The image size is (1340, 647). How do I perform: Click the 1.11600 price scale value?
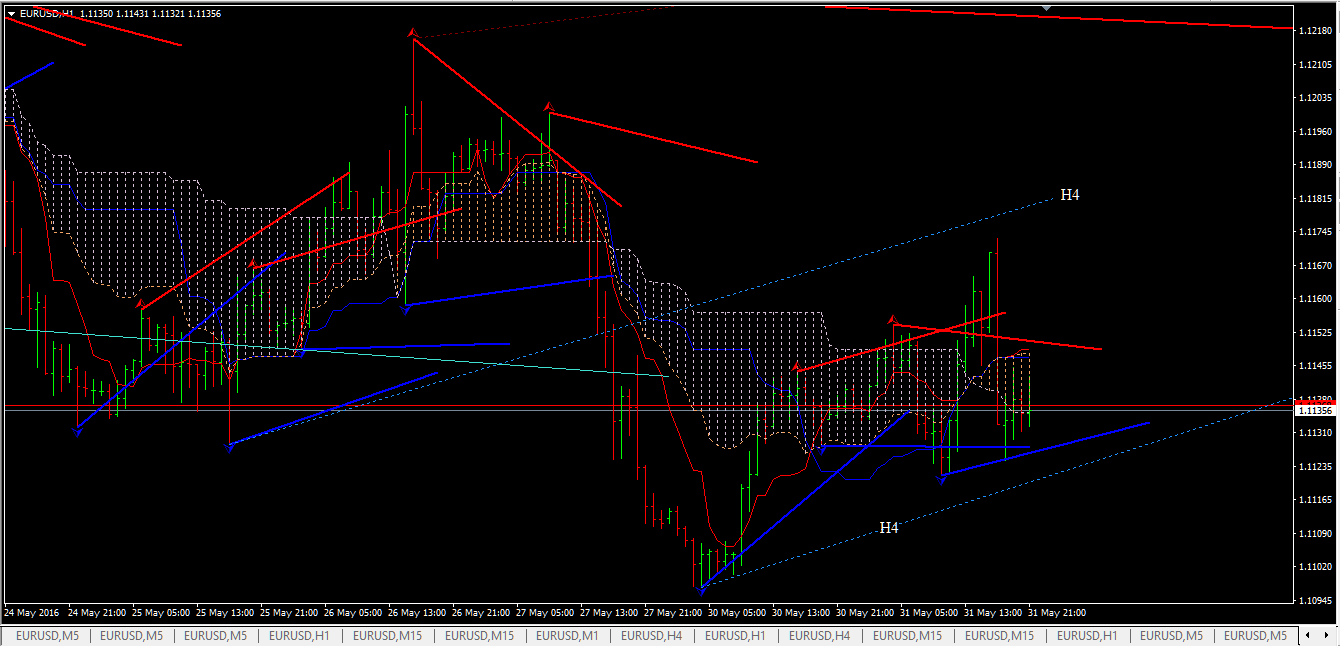(1314, 299)
